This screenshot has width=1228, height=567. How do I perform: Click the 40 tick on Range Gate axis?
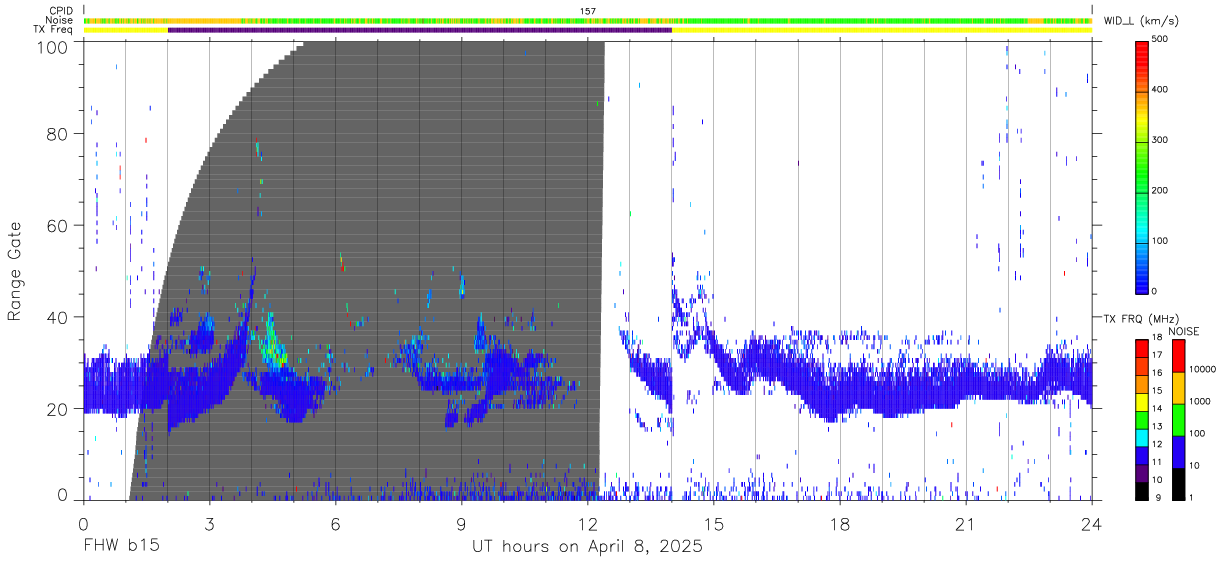pyautogui.click(x=57, y=317)
